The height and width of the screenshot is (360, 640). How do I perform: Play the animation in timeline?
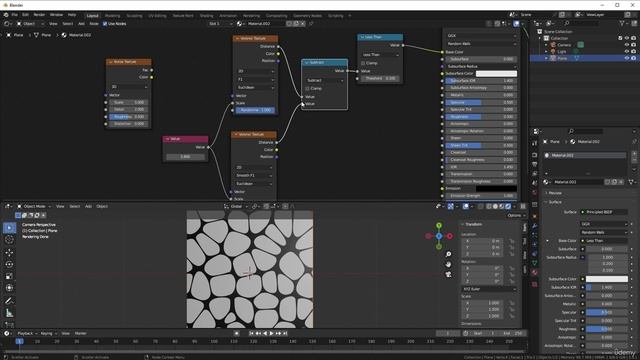272,333
